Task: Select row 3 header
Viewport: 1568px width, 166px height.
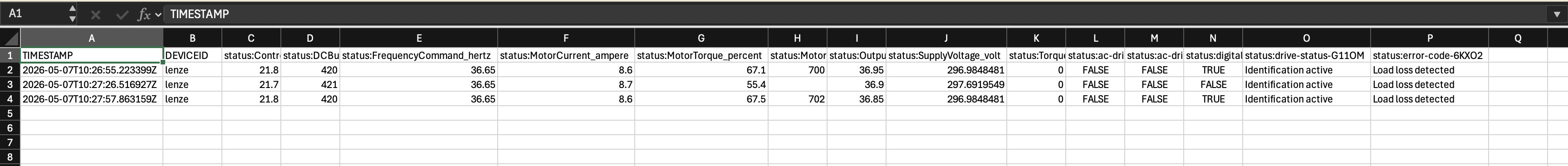Action: pos(10,84)
